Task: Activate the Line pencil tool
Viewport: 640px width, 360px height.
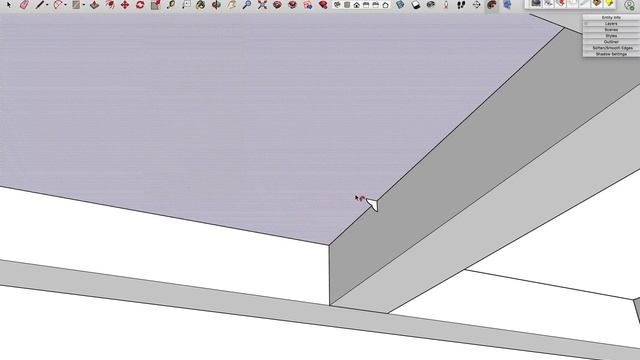Action: 40,5
